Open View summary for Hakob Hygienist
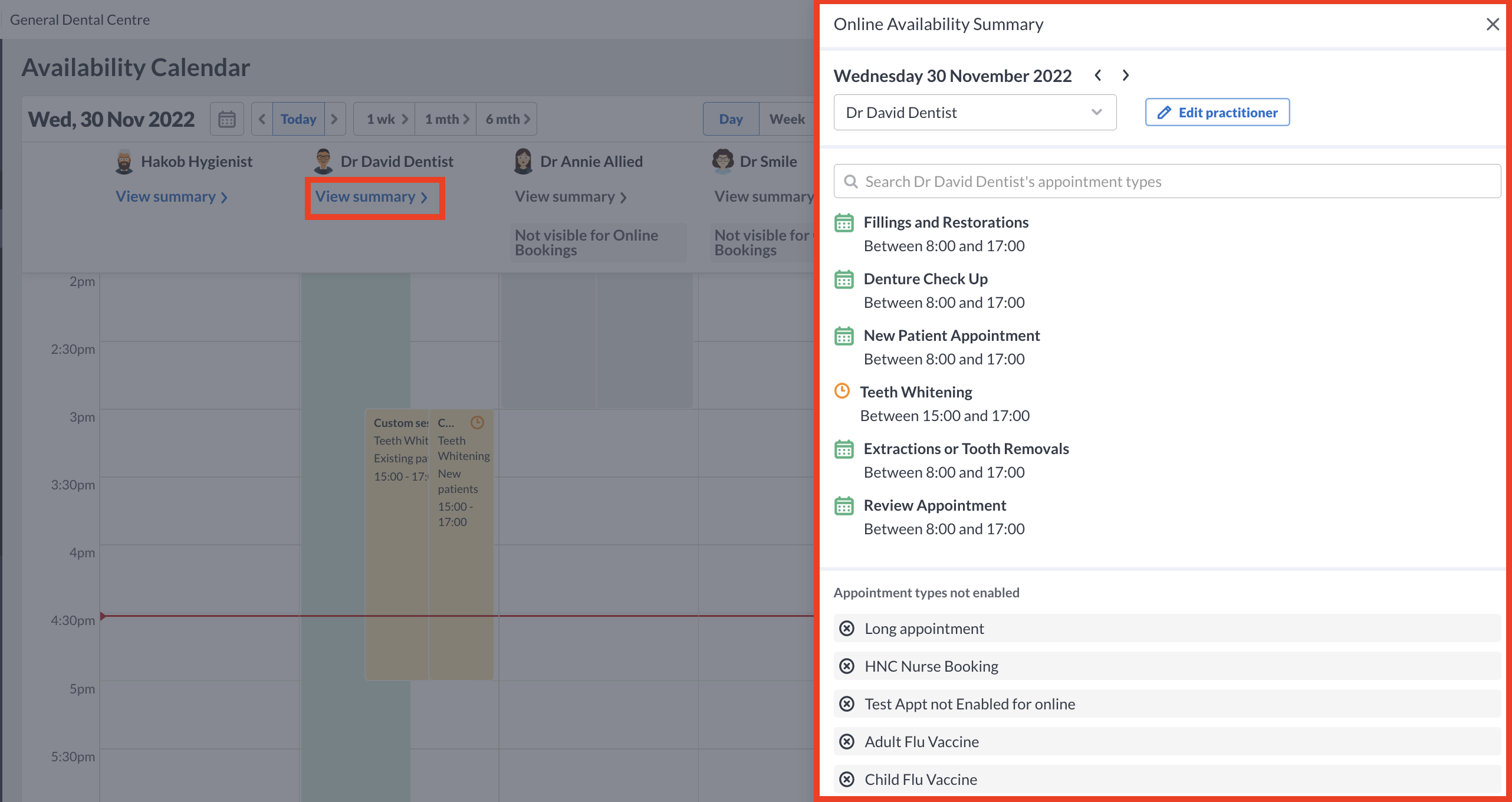 [x=171, y=196]
